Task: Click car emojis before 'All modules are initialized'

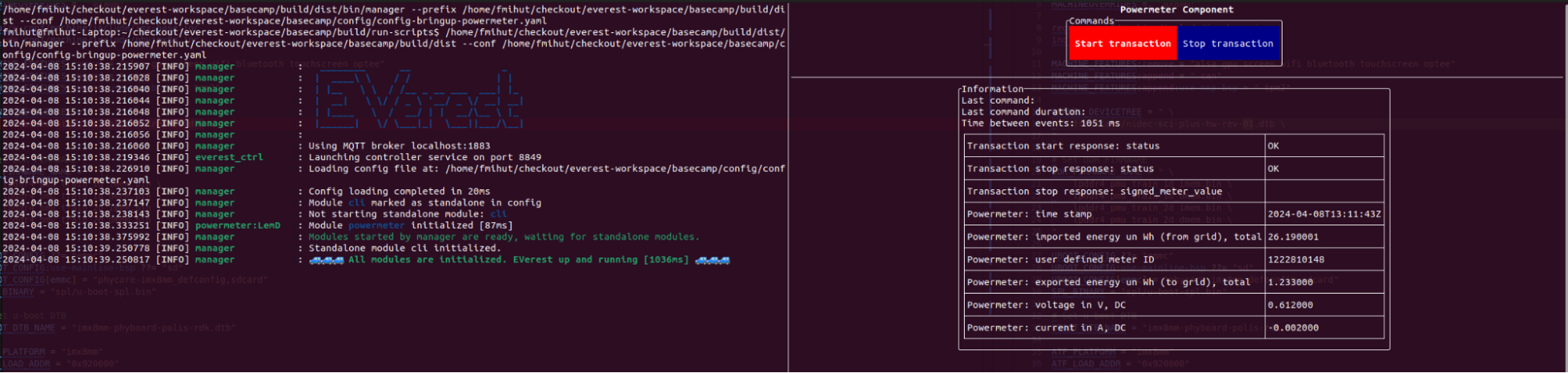Action: click(326, 260)
